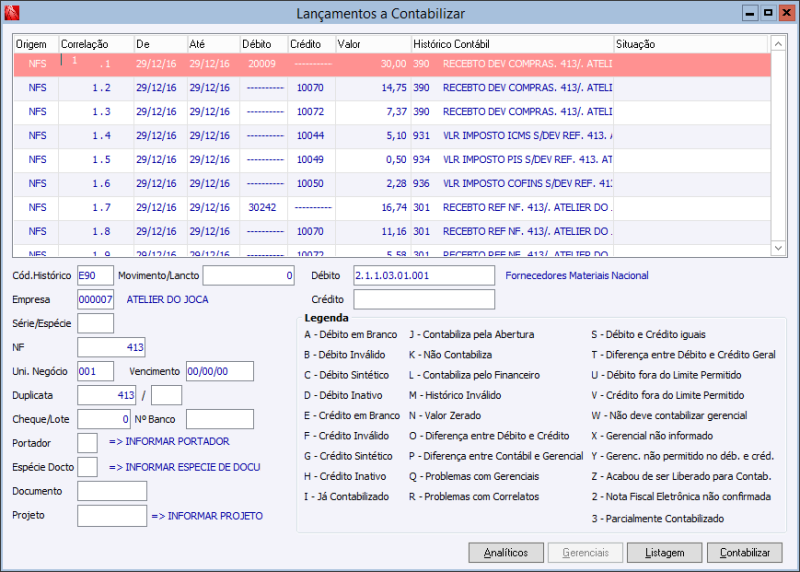Click the application icon in the title bar
The image size is (800, 572).
(11, 13)
